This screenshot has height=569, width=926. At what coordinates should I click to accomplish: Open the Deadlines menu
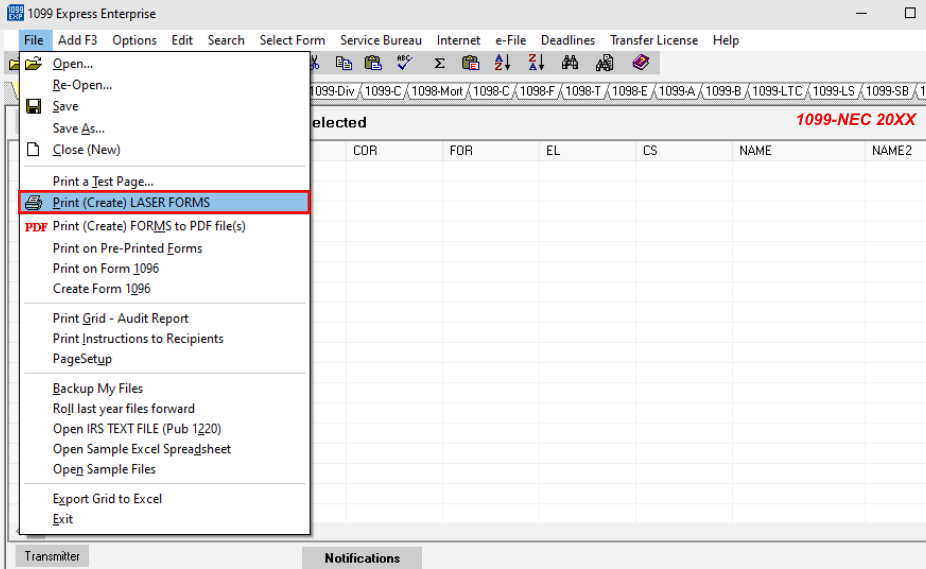(568, 40)
